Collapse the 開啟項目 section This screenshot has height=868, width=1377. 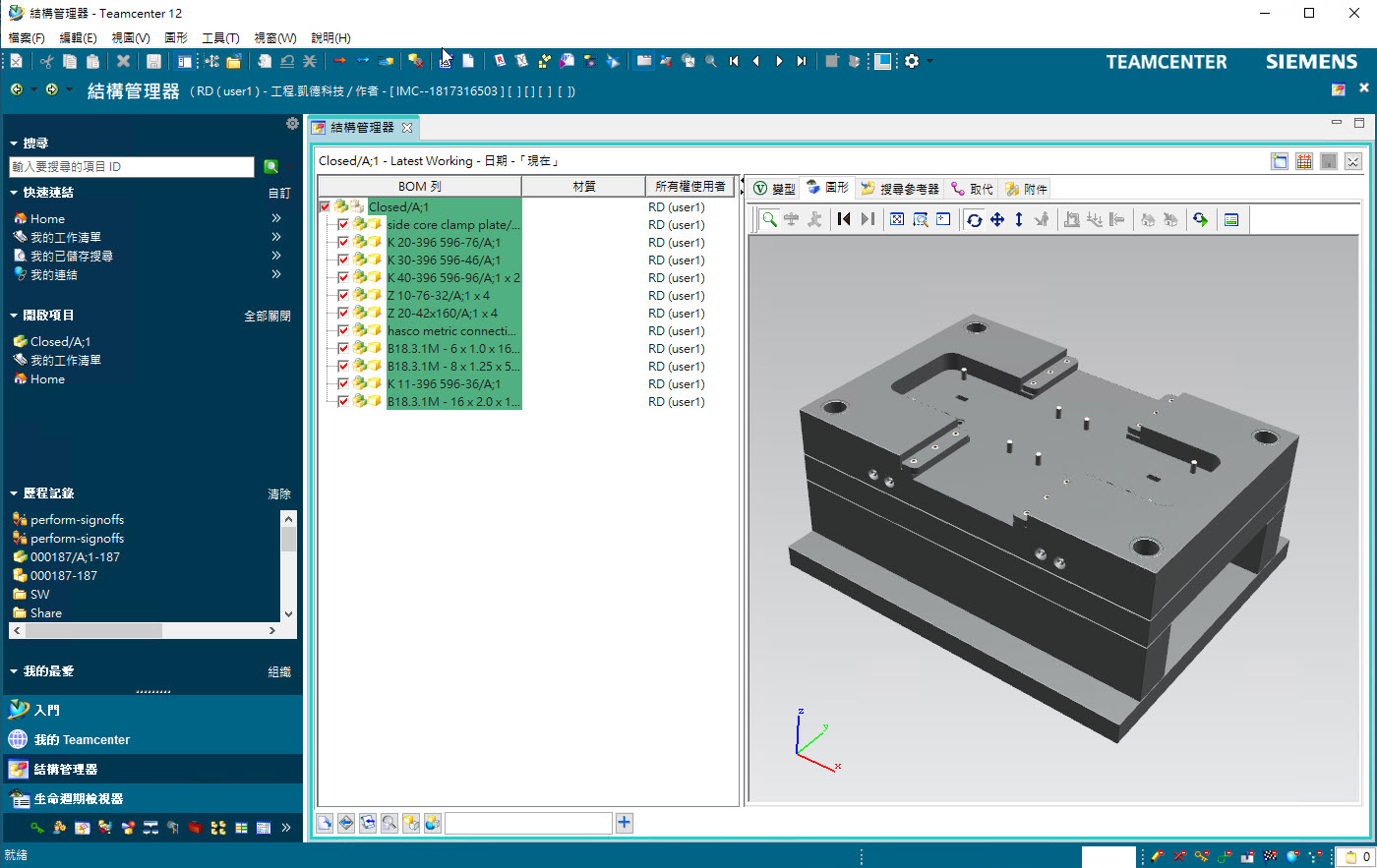click(x=14, y=316)
